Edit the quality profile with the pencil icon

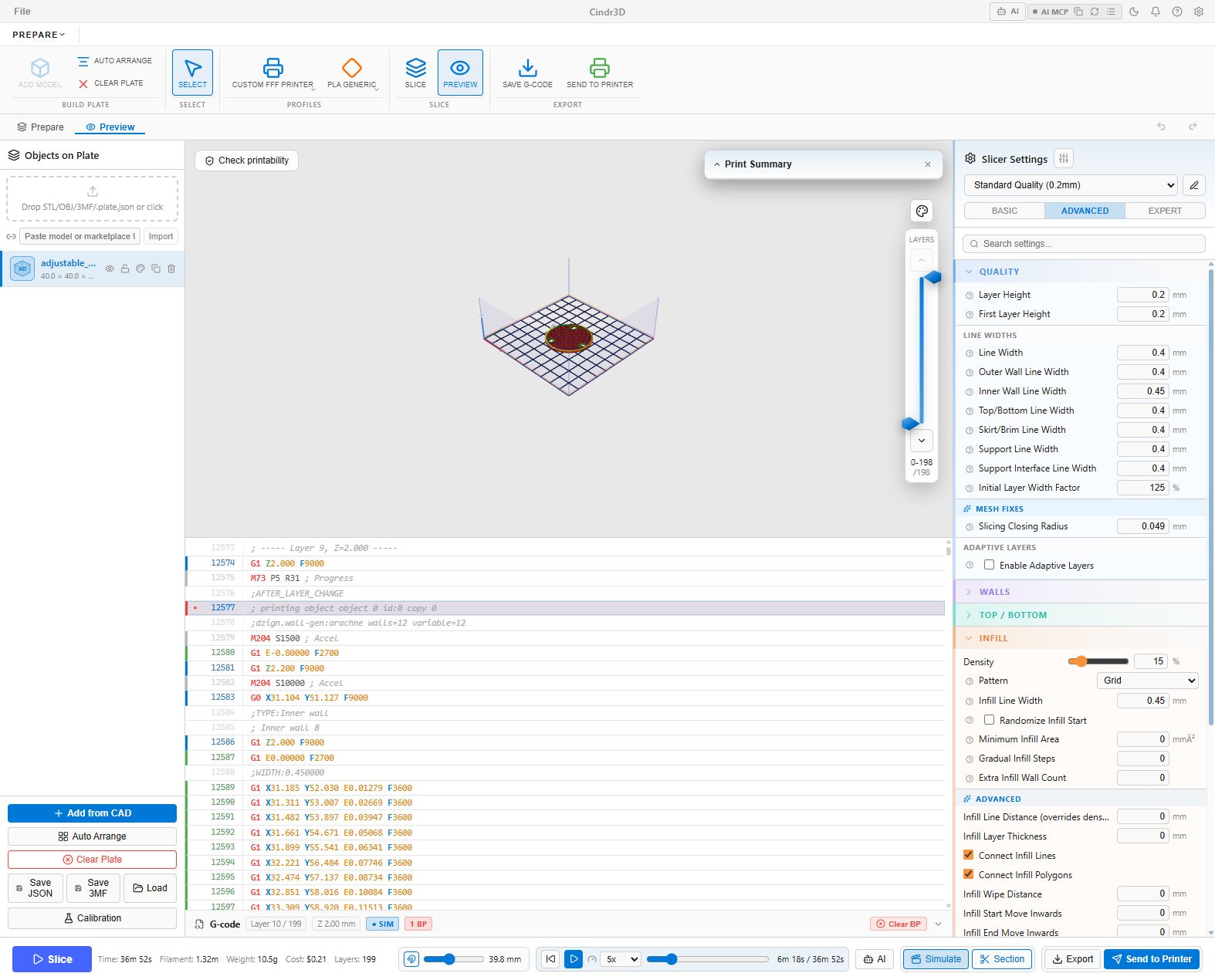pos(1194,185)
